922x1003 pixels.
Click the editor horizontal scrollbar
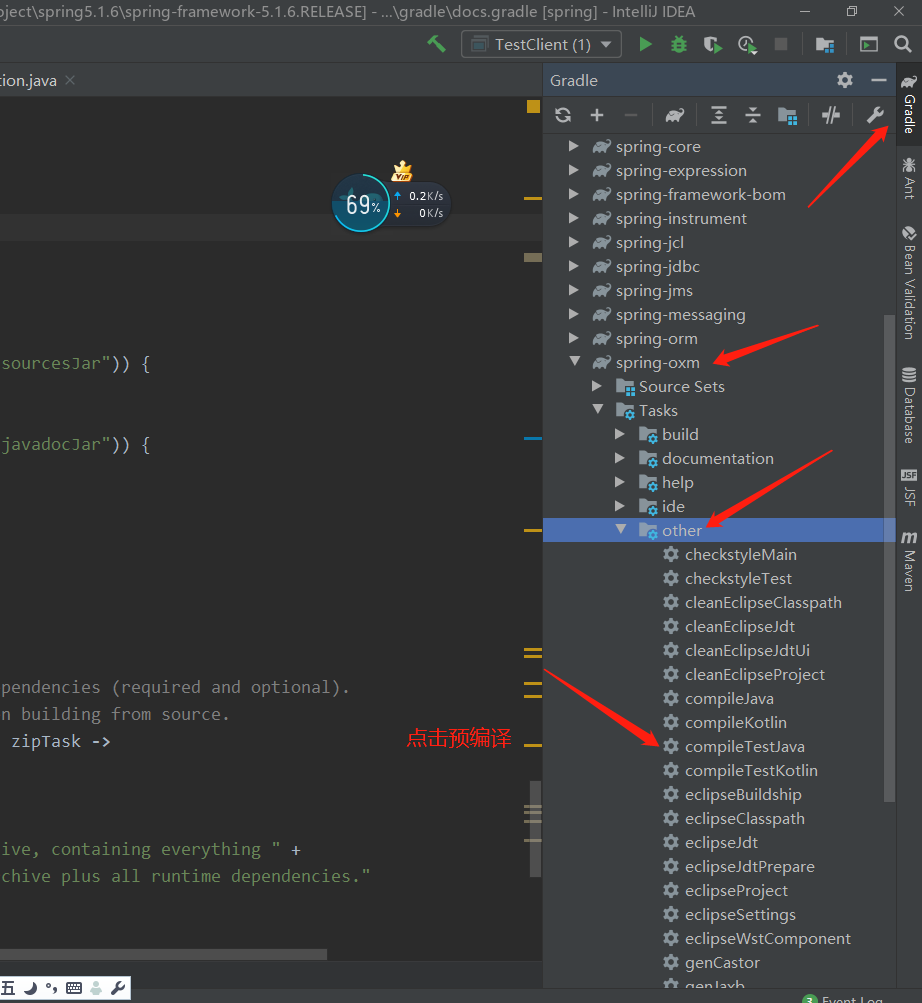[163, 954]
